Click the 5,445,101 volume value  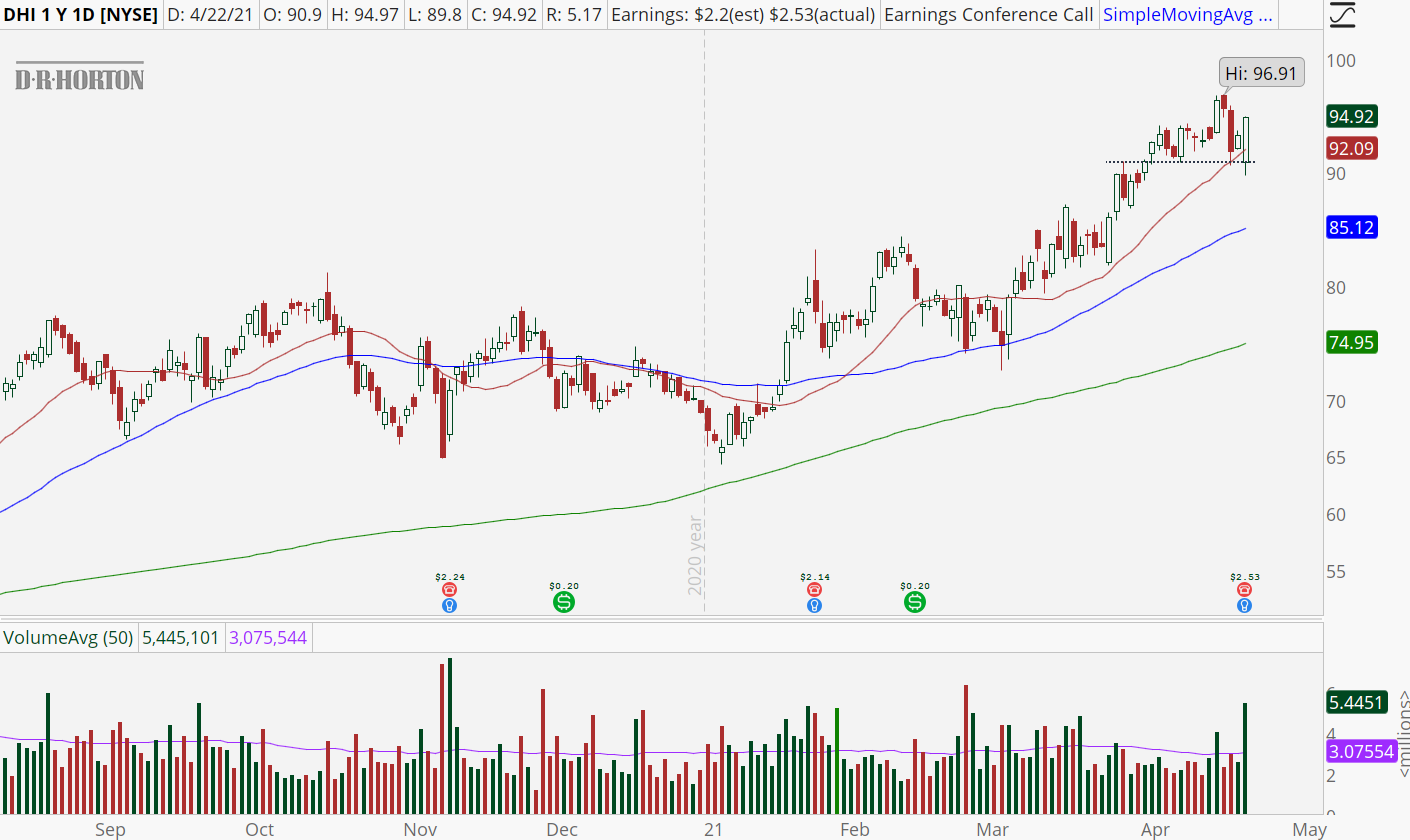(x=182, y=636)
